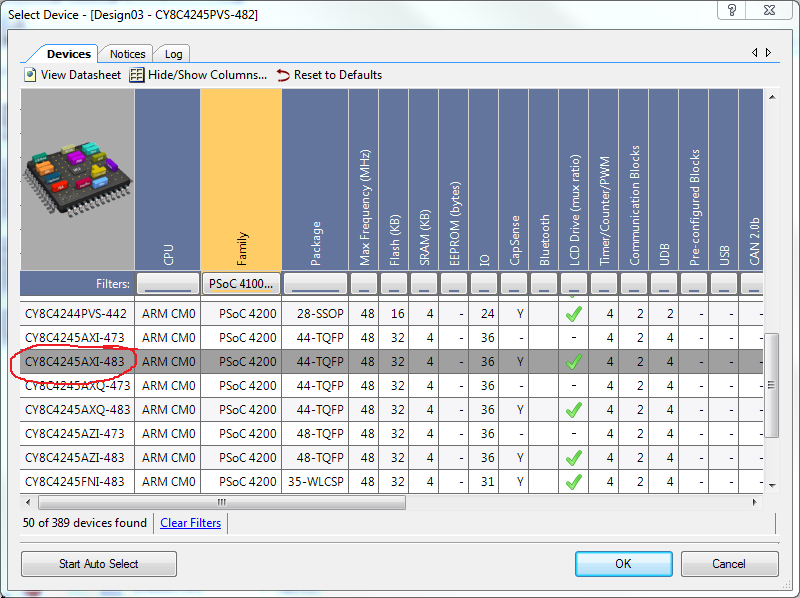Screen dimensions: 800x598
Task: Click the Clear Filters link
Action: 190,523
